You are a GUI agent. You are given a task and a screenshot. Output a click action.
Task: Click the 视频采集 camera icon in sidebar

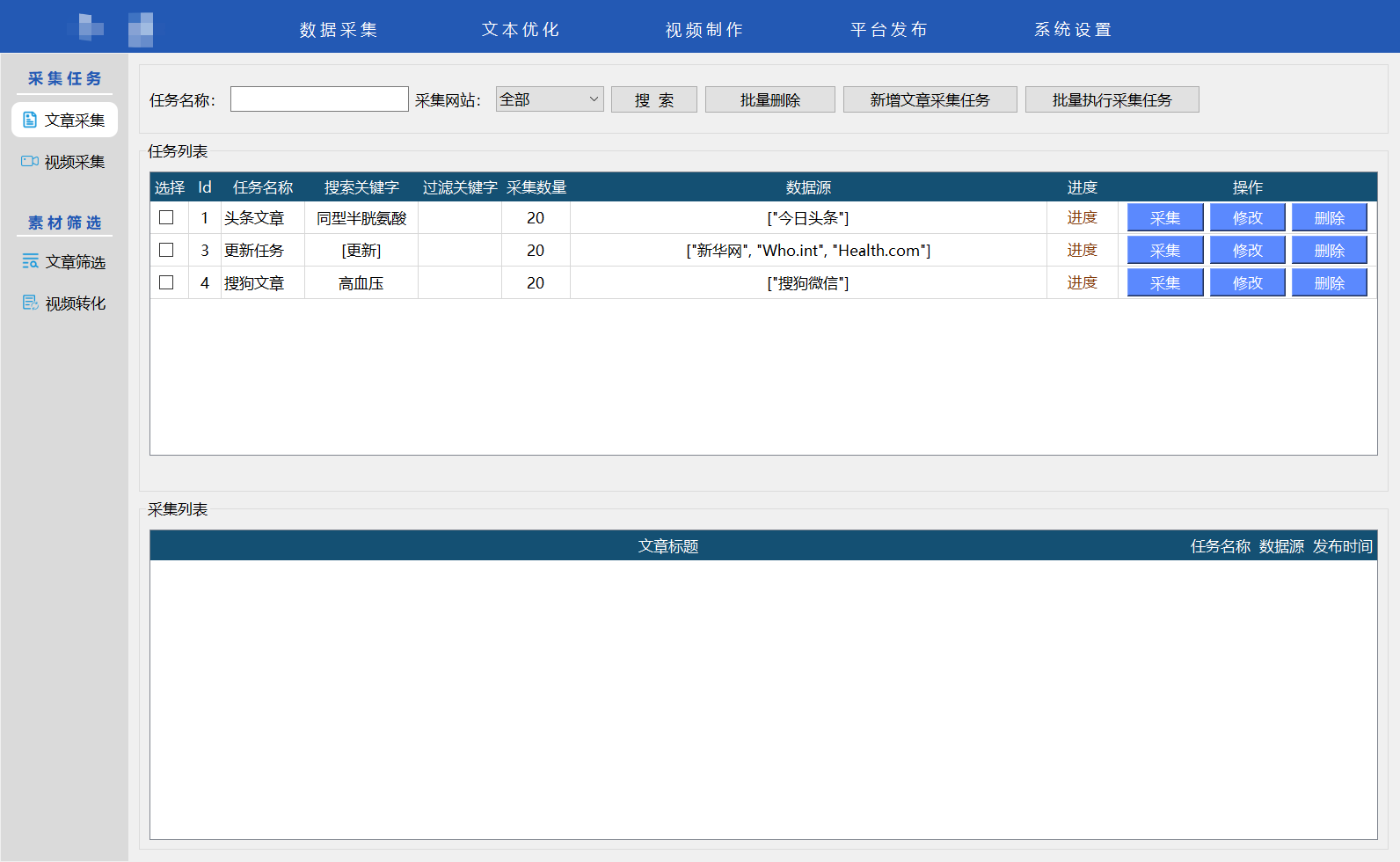[x=30, y=161]
